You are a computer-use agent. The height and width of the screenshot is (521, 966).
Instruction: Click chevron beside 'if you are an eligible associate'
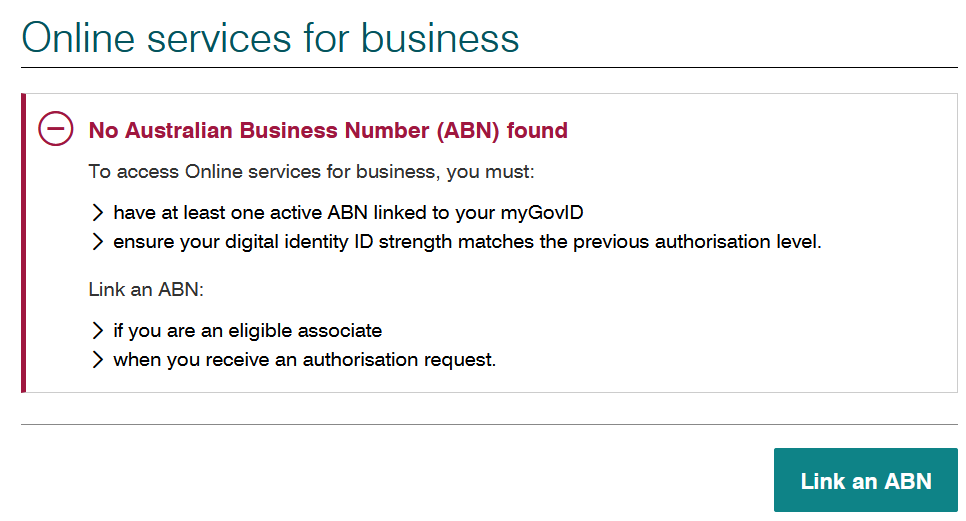pos(97,331)
